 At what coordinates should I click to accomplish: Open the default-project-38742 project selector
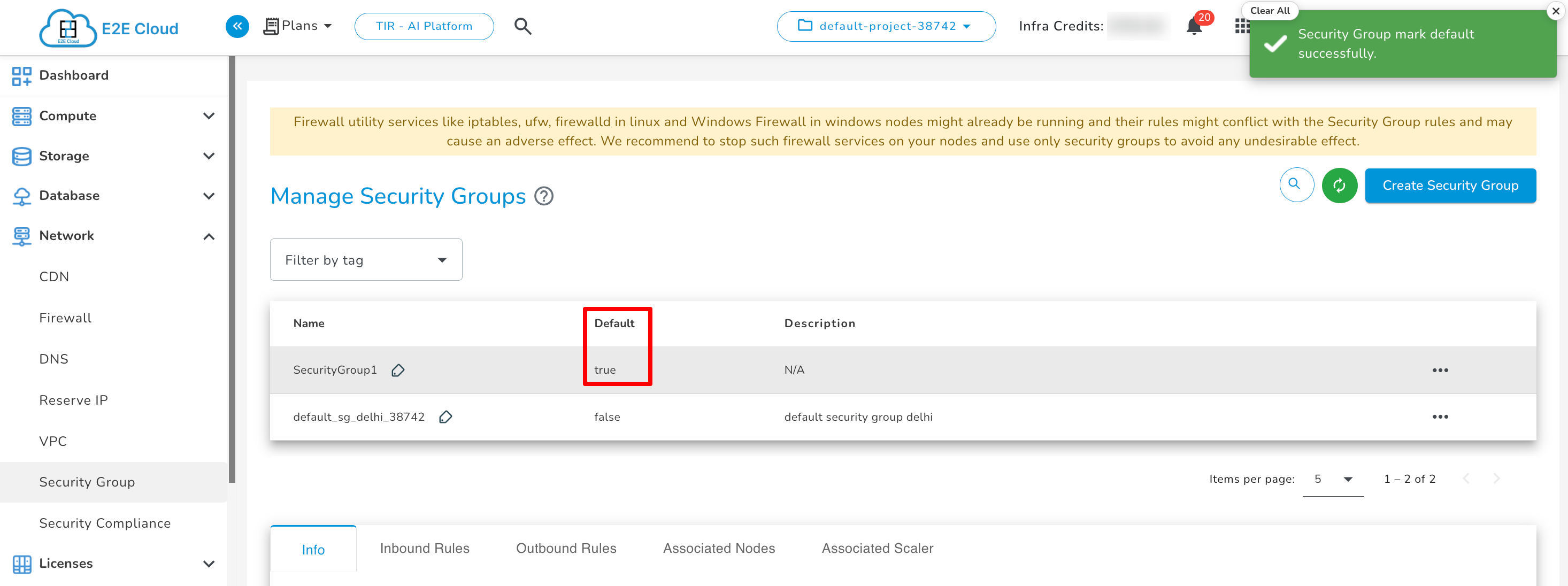(886, 26)
